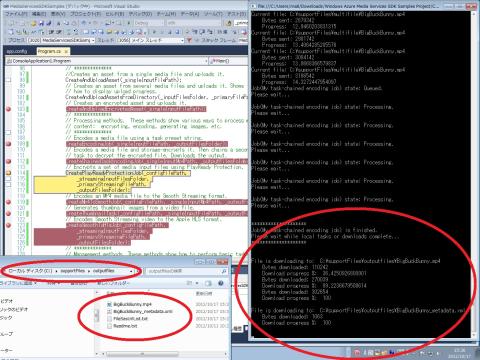Click the Cut scissors icon in toolbar
This screenshot has width=480, height=360.
(x=59, y=23)
